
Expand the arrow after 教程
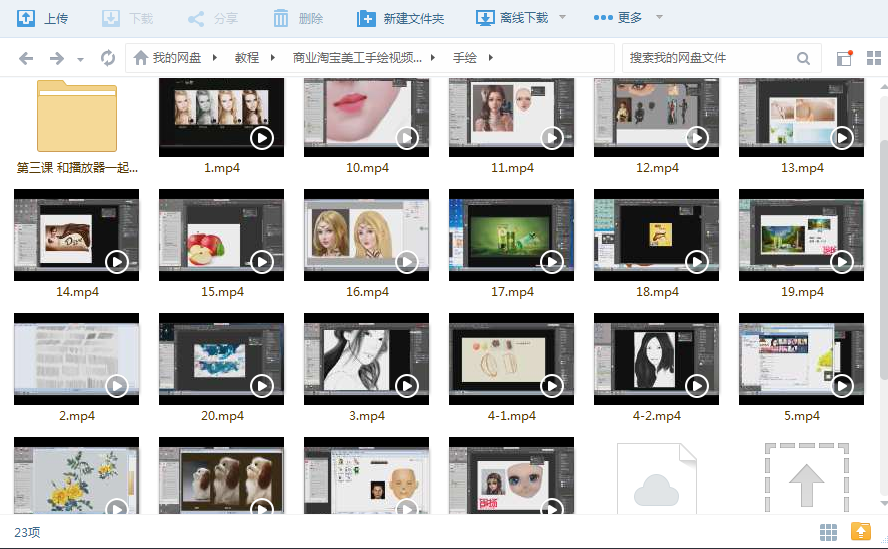point(273,57)
